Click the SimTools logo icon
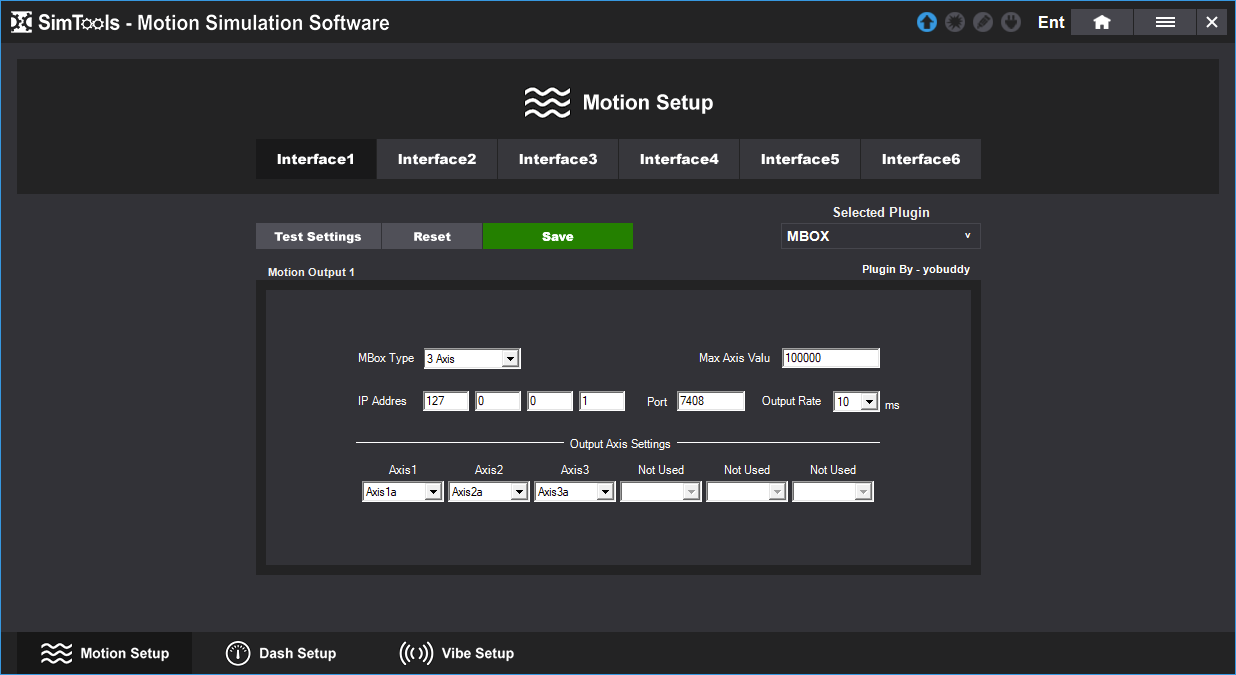Screen dimensions: 1236x675 click(x=21, y=22)
